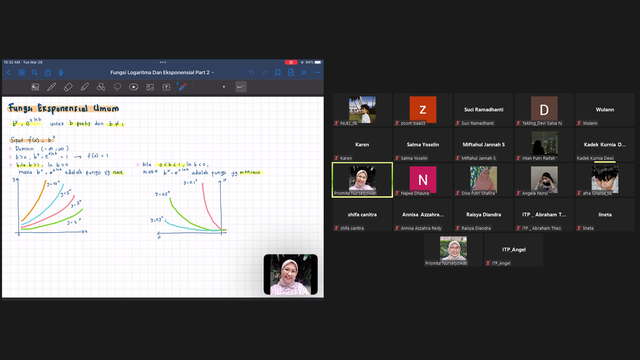Choose the small dot pointer size
This screenshot has width=640, height=360.
point(224,87)
